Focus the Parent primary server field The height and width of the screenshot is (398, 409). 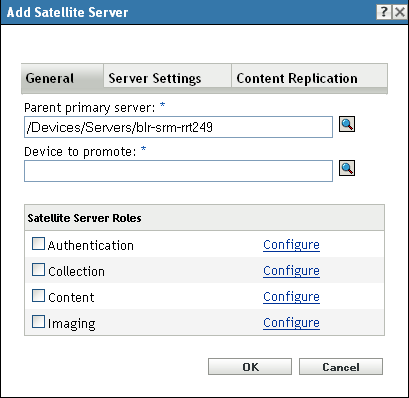pos(178,127)
